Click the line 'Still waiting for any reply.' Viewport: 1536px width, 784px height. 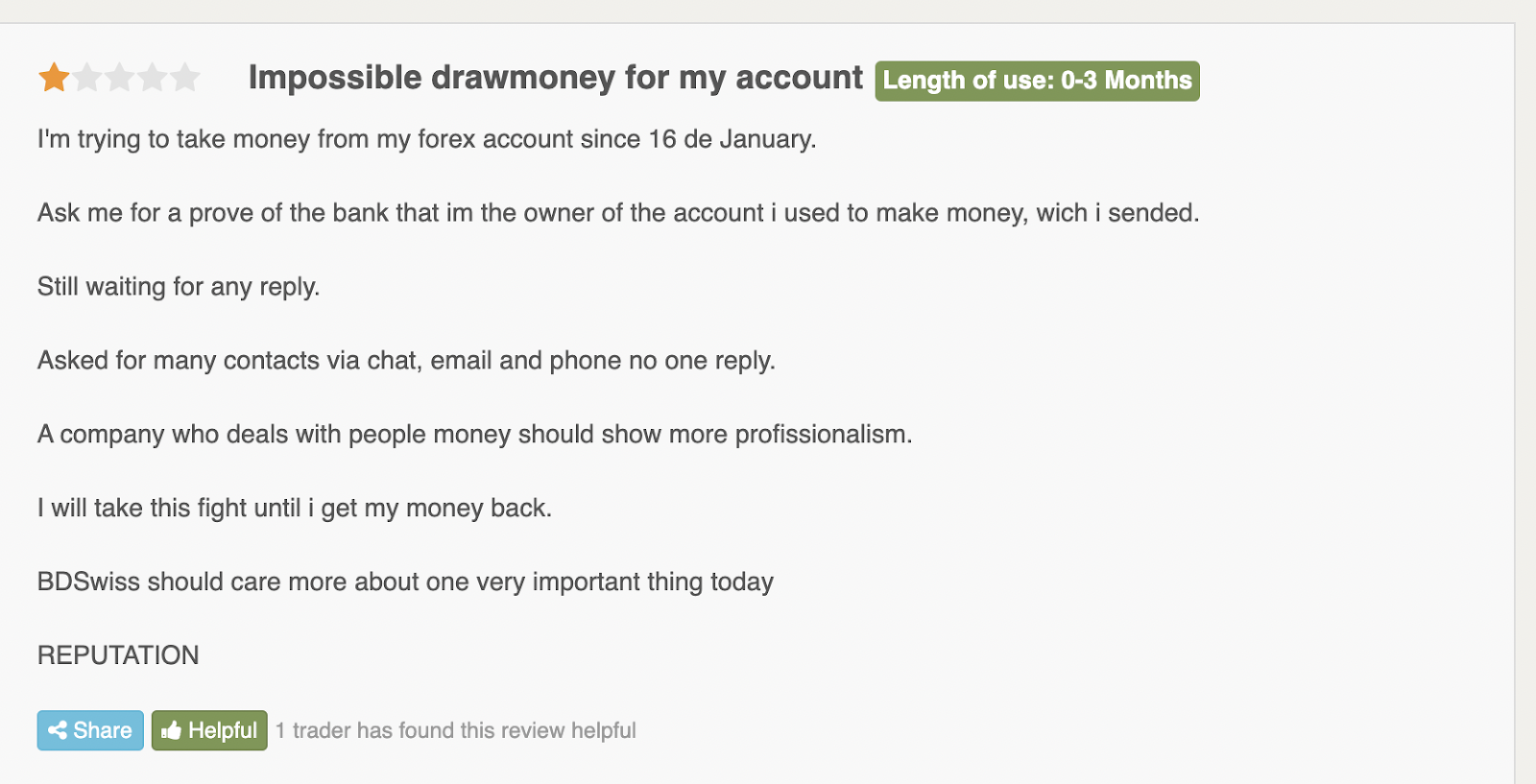coord(179,287)
